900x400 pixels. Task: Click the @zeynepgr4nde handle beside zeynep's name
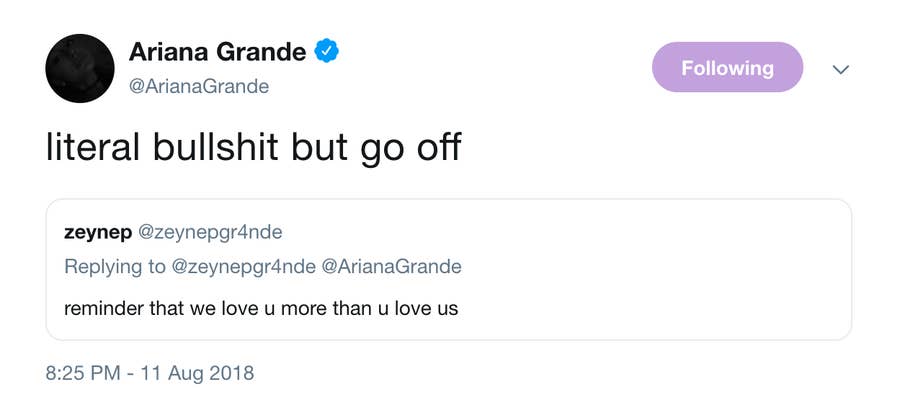click(209, 232)
